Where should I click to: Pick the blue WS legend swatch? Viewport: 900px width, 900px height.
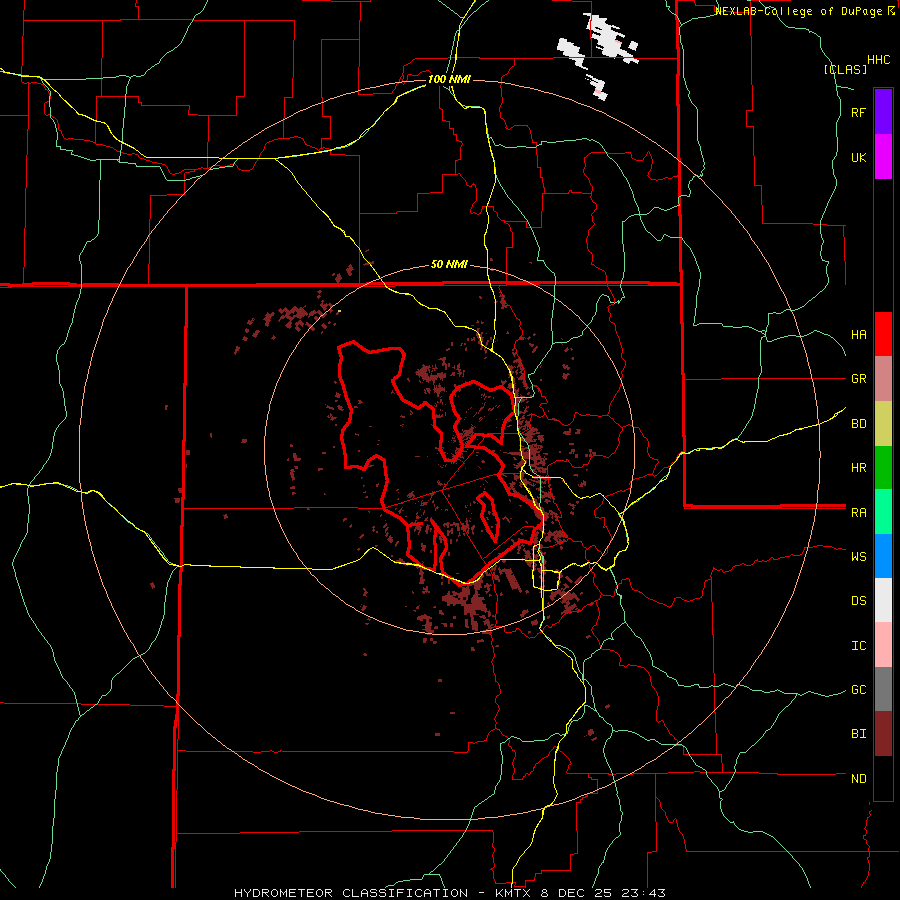point(883,556)
